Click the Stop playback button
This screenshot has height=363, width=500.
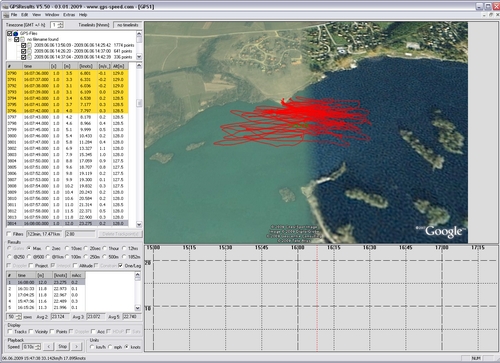[63, 347]
